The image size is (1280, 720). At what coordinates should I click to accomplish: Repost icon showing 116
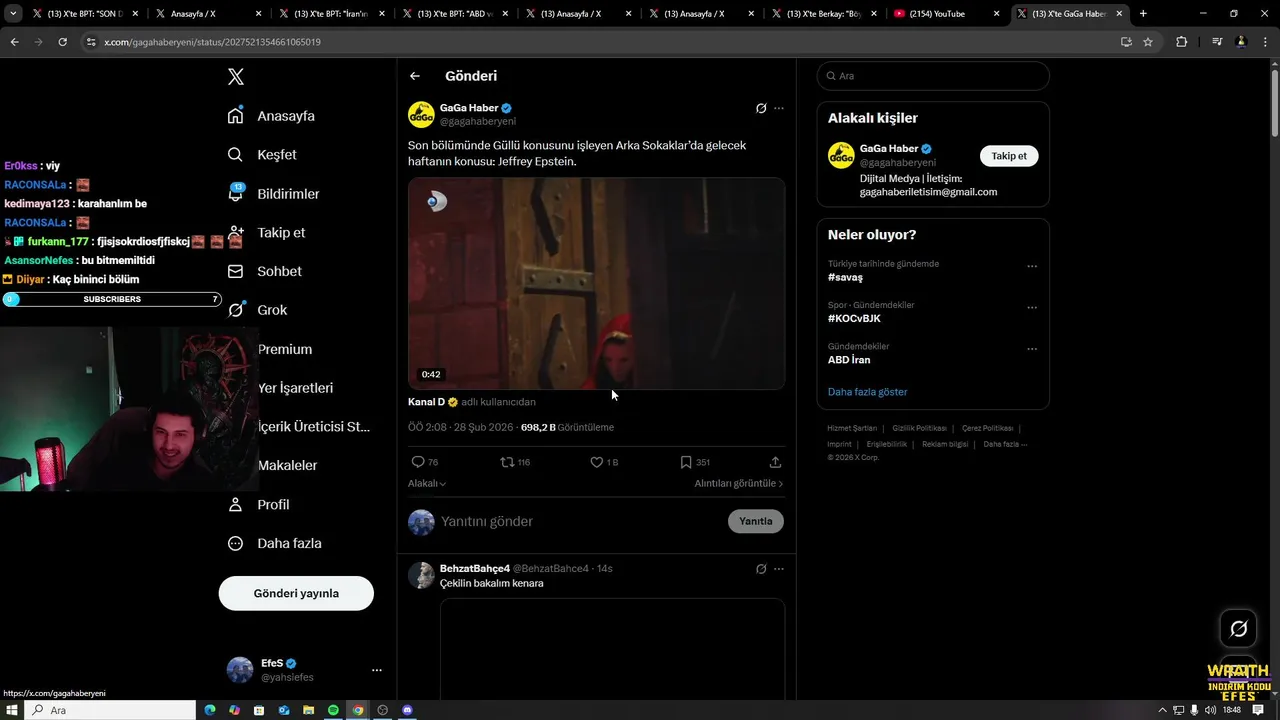pos(507,462)
